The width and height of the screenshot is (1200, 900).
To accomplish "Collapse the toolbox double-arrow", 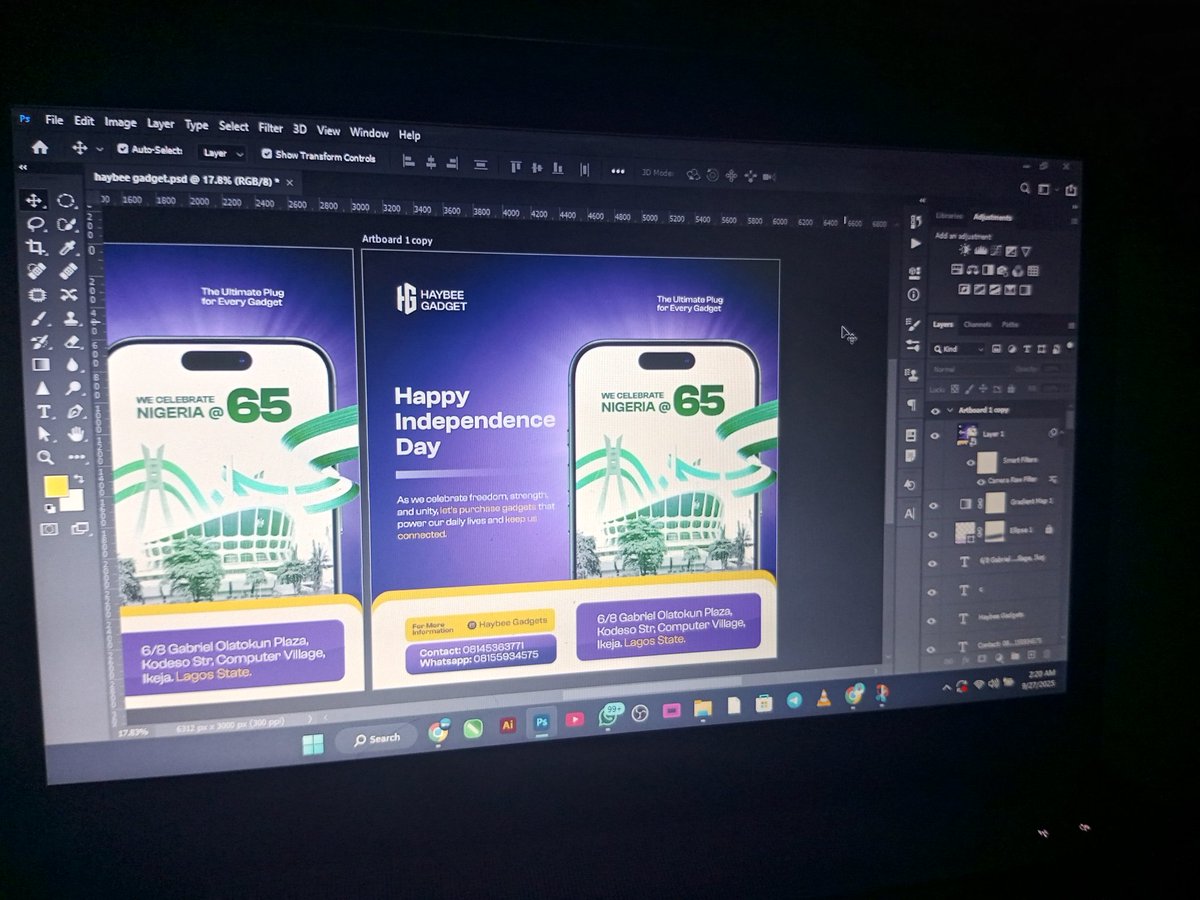I will click(23, 168).
